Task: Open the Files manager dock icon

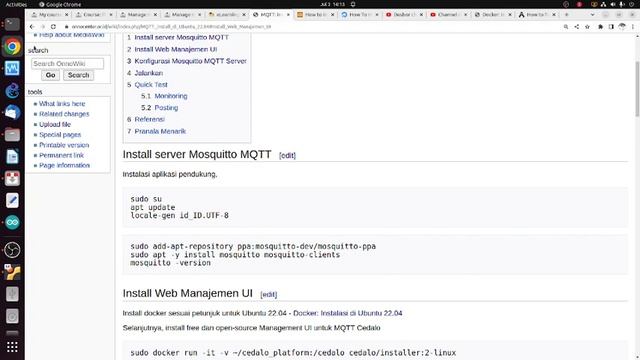Action: point(12,134)
